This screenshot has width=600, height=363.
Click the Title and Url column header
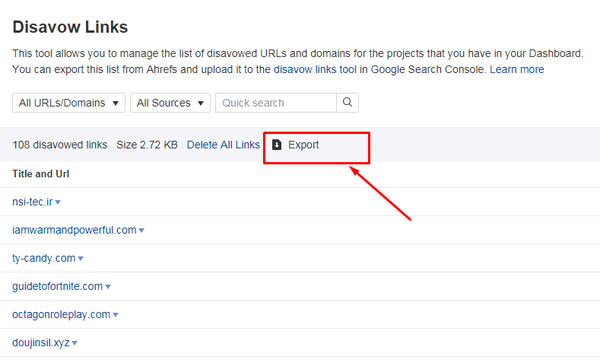tap(41, 174)
